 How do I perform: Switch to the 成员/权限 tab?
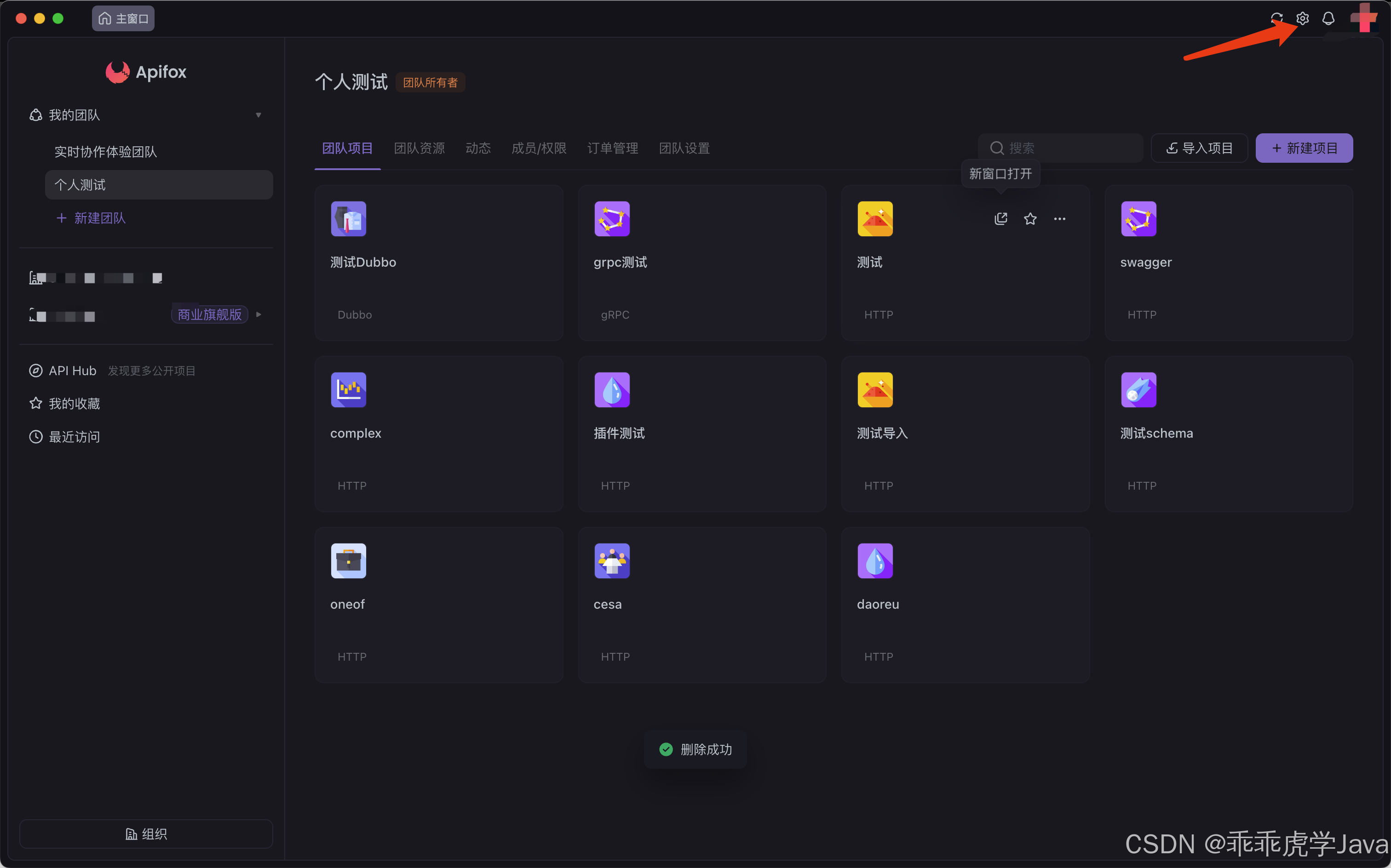tap(538, 148)
